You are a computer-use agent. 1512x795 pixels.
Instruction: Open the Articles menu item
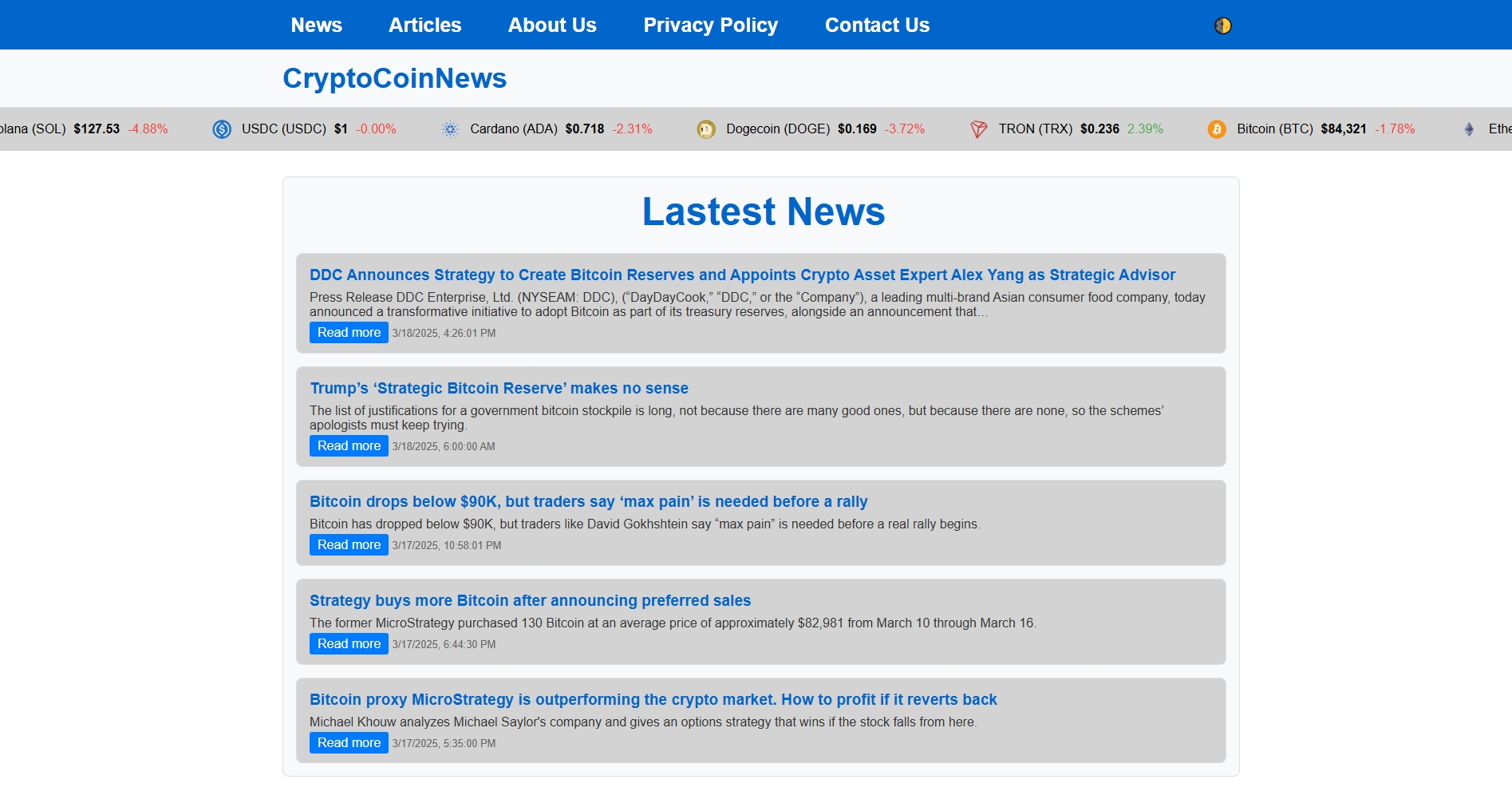click(x=424, y=25)
